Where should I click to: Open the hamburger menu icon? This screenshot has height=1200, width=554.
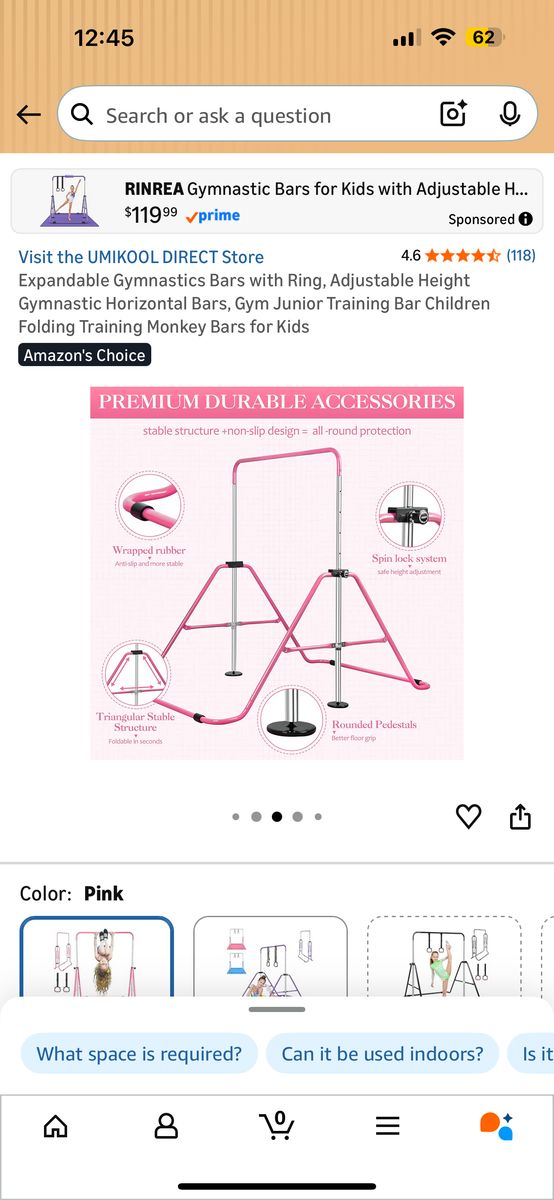[x=388, y=1126]
